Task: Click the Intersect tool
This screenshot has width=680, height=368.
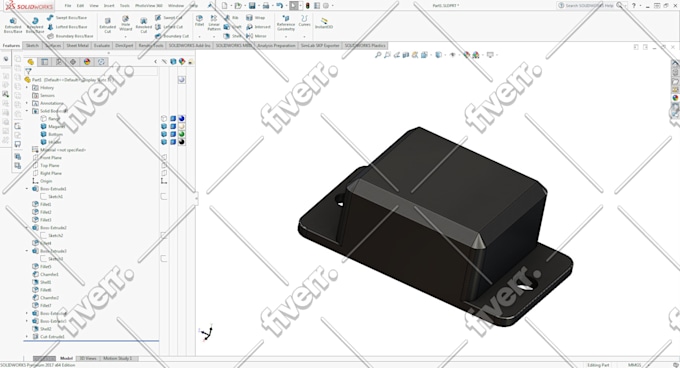Action: 258,27
